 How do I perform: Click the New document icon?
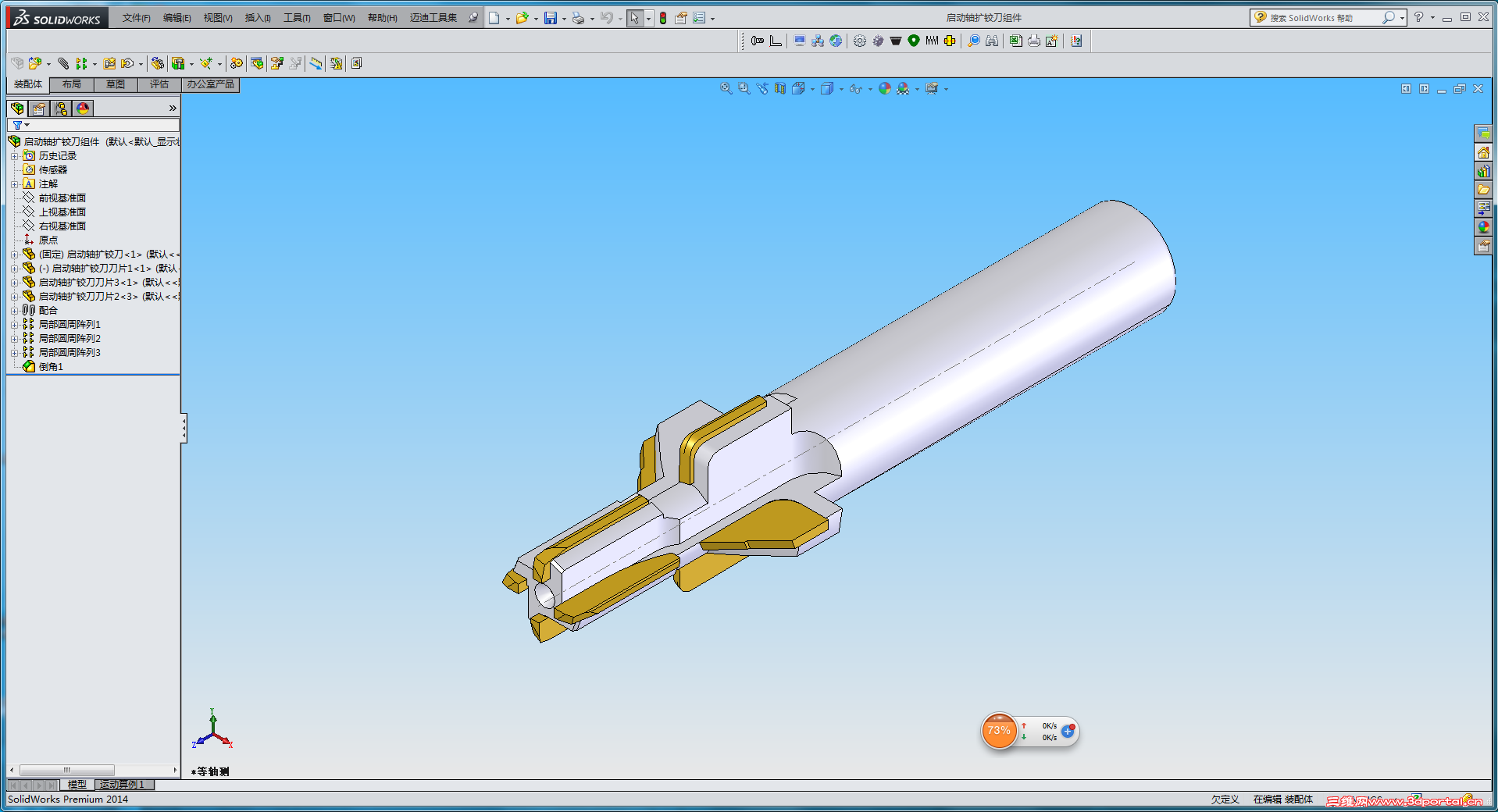click(x=494, y=18)
